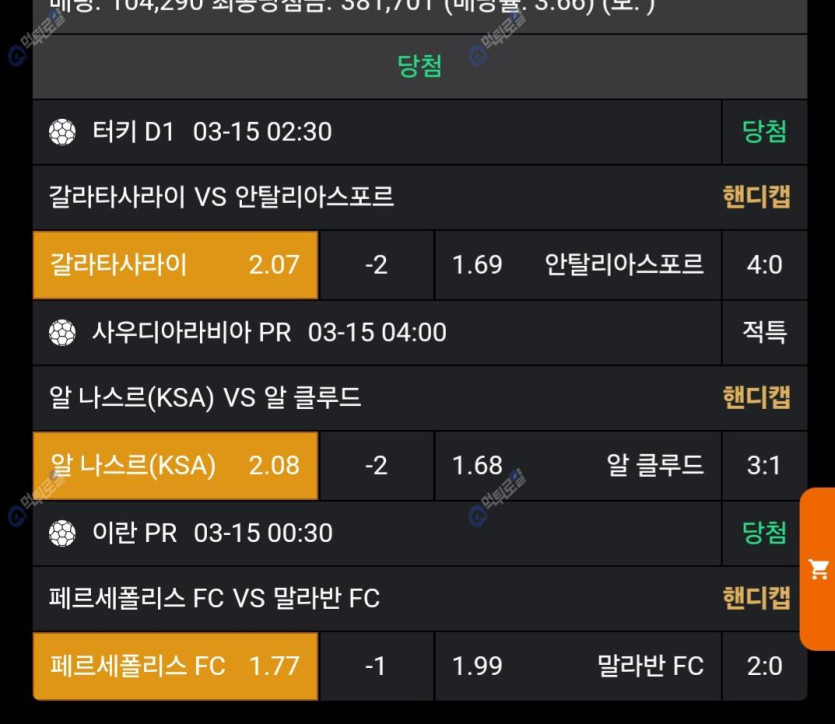The height and width of the screenshot is (724, 835).
Task: Click the 당첨 header bar at top
Action: point(419,66)
